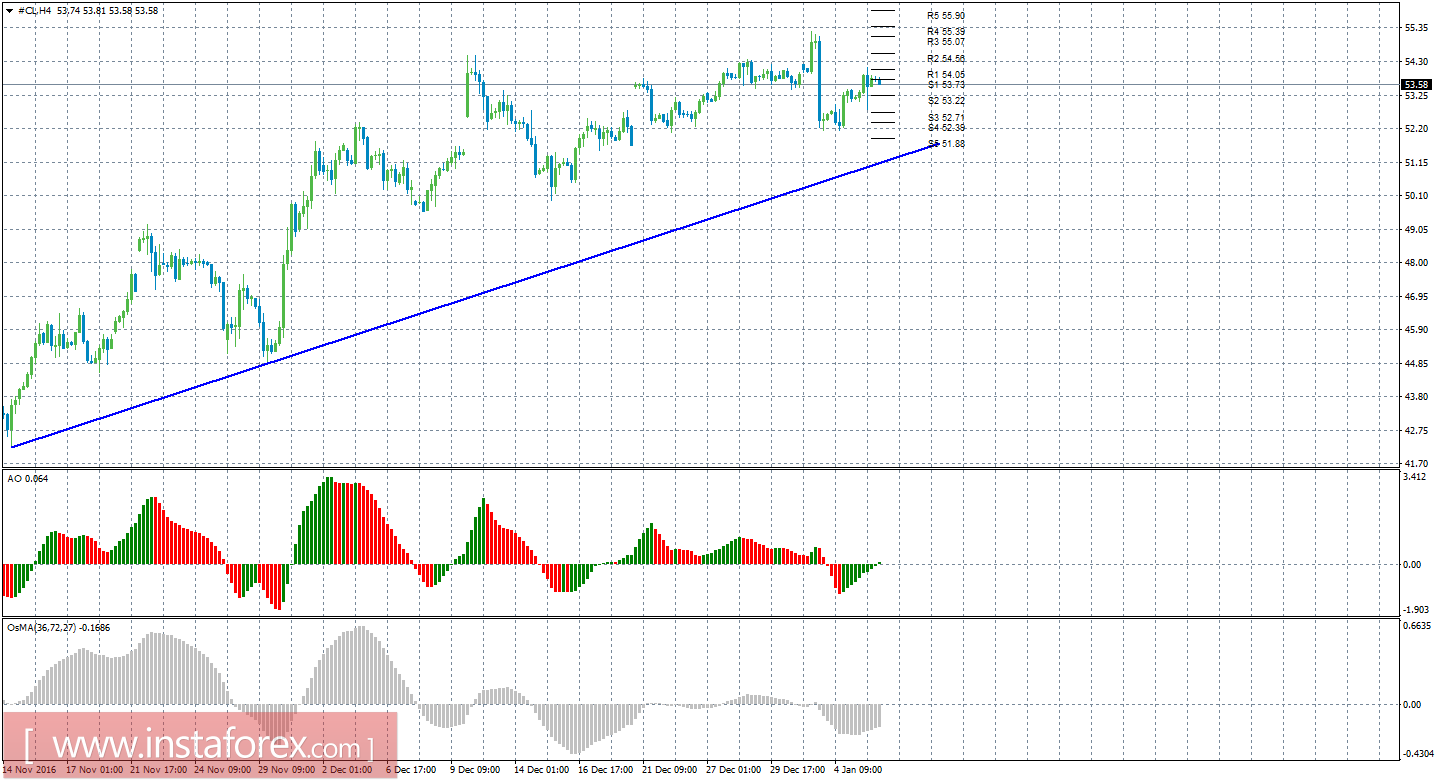Viewport: 1439px width, 781px height.
Task: Click the 42.75 price scale value
Action: 1416,431
